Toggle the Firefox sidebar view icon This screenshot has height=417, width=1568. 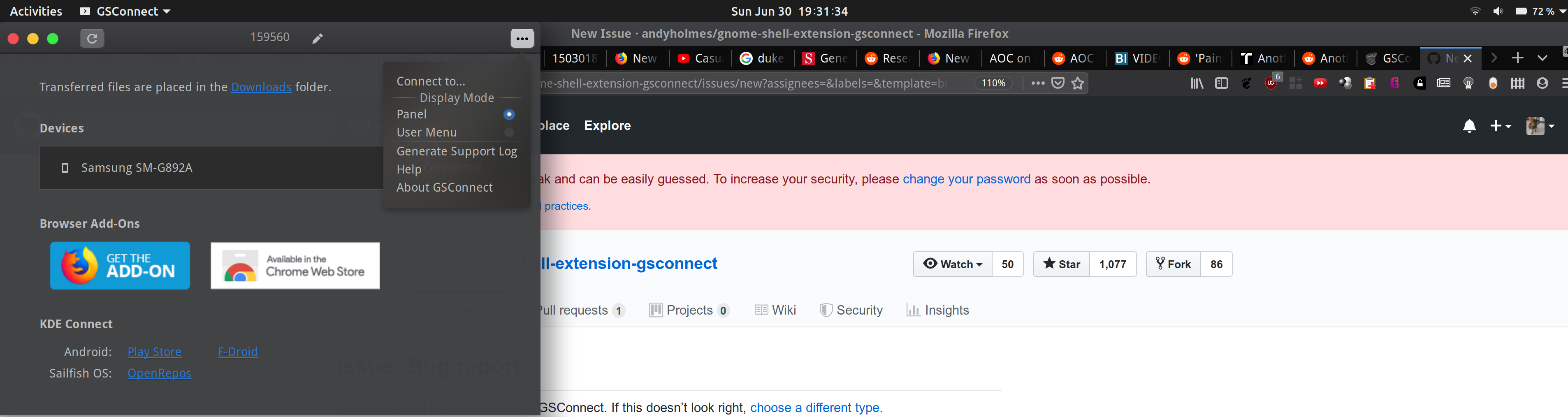click(1222, 83)
